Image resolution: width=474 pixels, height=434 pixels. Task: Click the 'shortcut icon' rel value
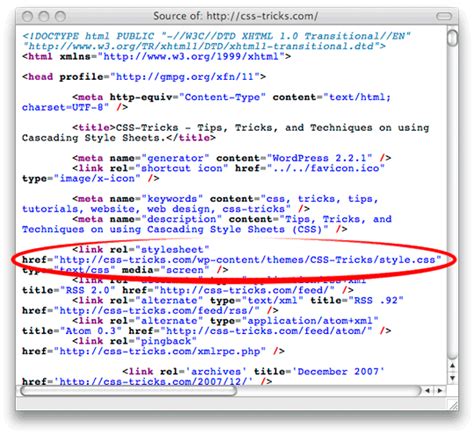tap(185, 168)
